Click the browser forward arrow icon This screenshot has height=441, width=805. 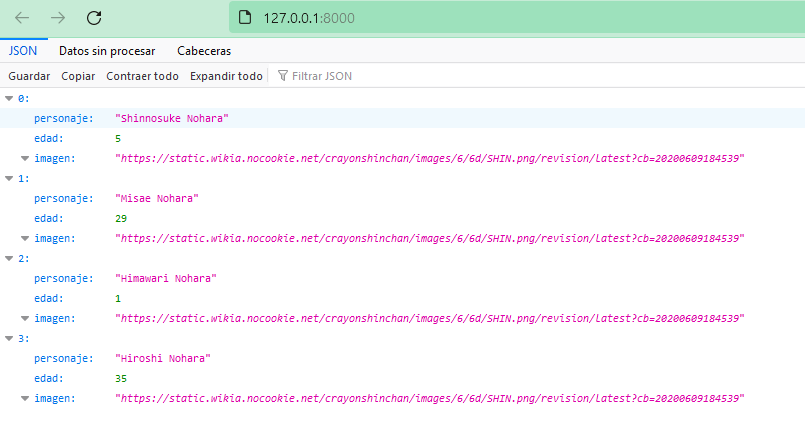coord(58,17)
